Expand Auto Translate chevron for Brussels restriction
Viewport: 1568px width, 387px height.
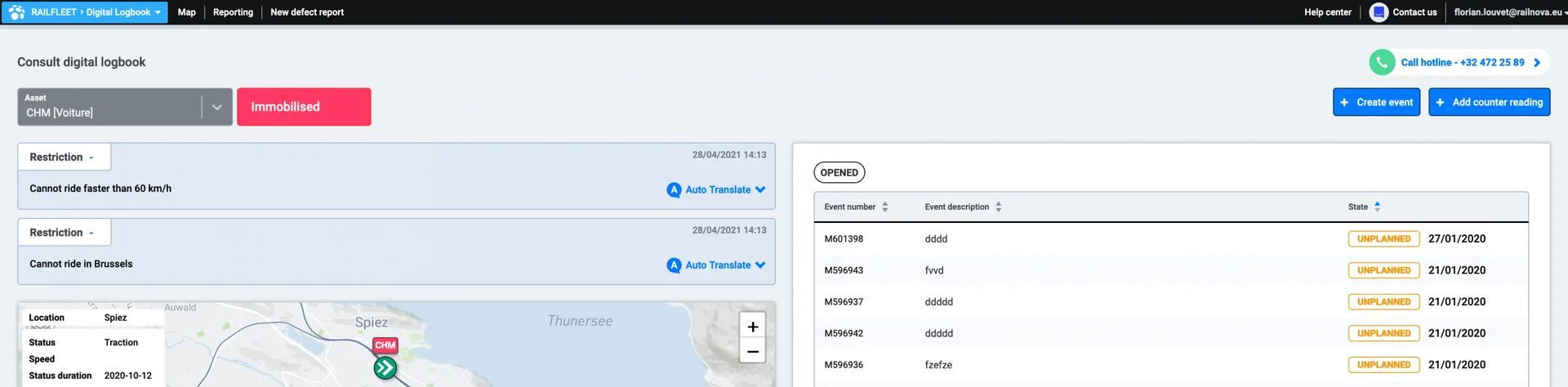coord(760,265)
